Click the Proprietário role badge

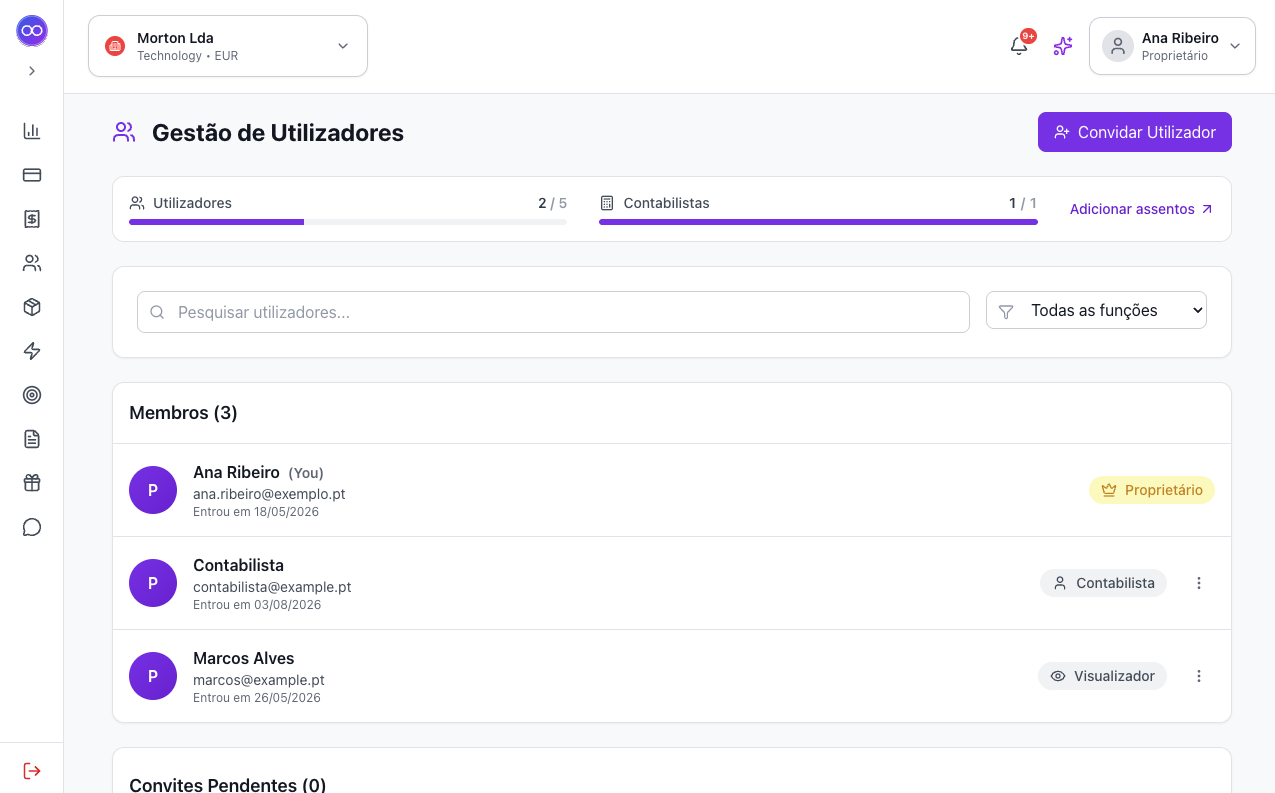pyautogui.click(x=1152, y=490)
